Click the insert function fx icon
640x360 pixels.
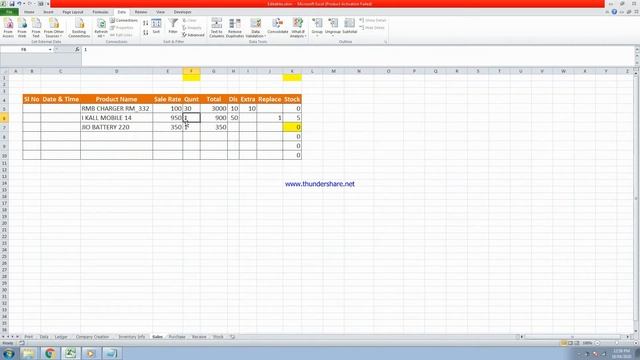coord(77,49)
